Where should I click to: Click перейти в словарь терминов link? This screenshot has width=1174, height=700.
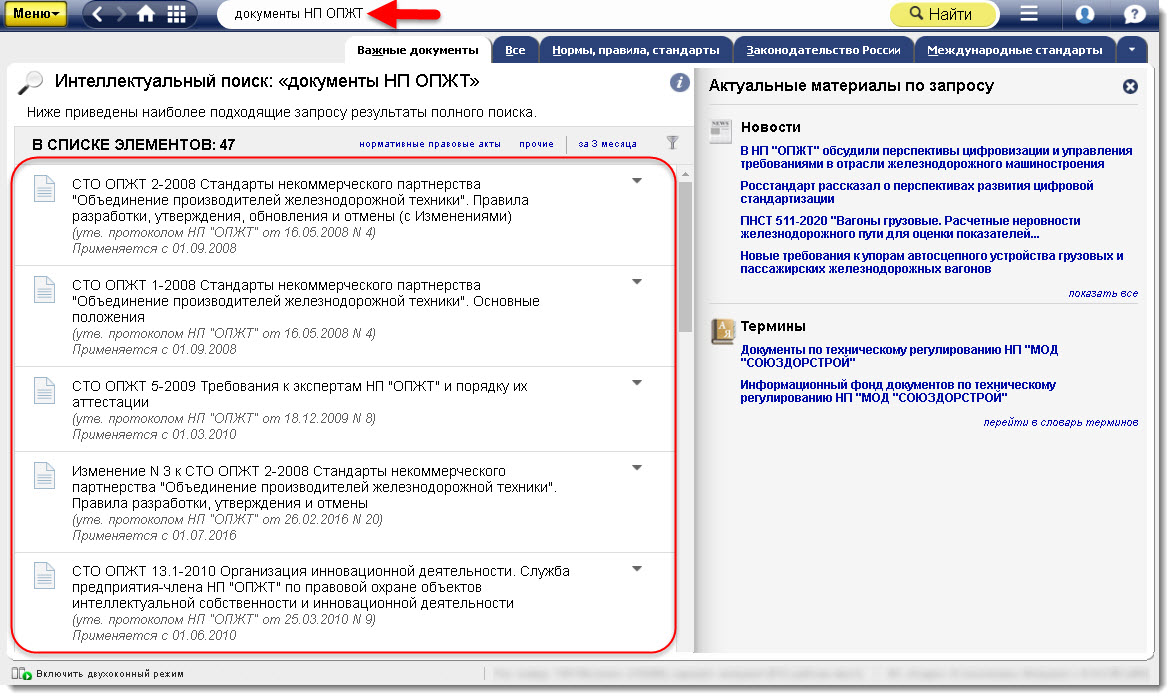coord(1060,422)
